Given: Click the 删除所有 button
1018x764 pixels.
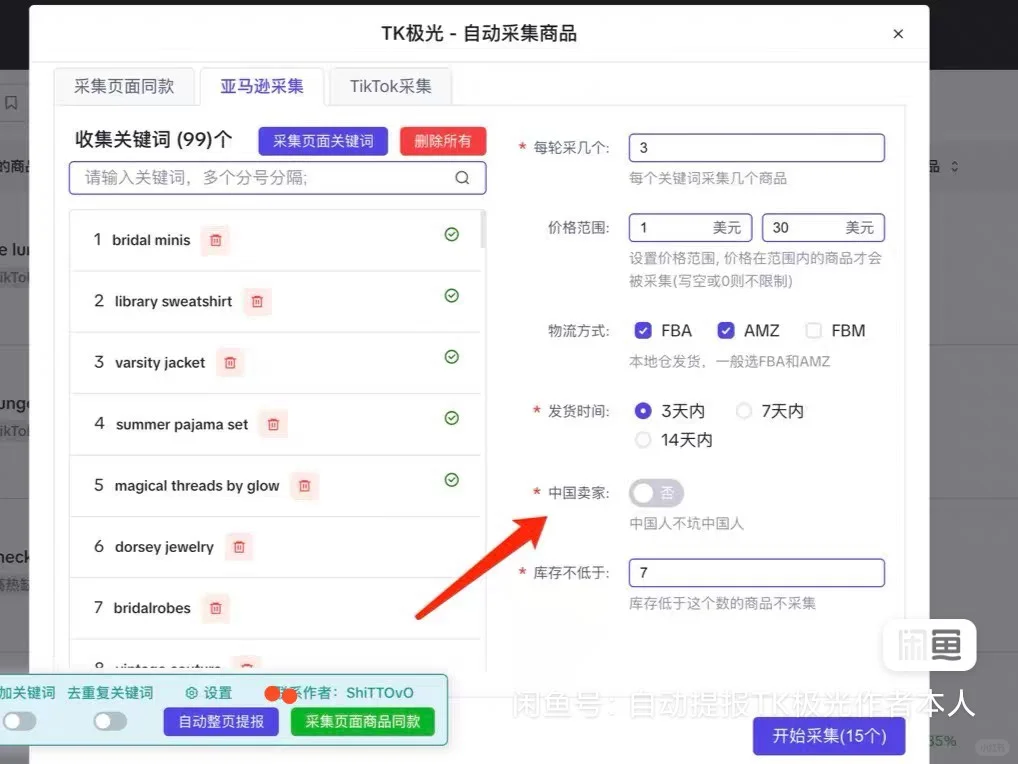Looking at the screenshot, I should (x=443, y=141).
